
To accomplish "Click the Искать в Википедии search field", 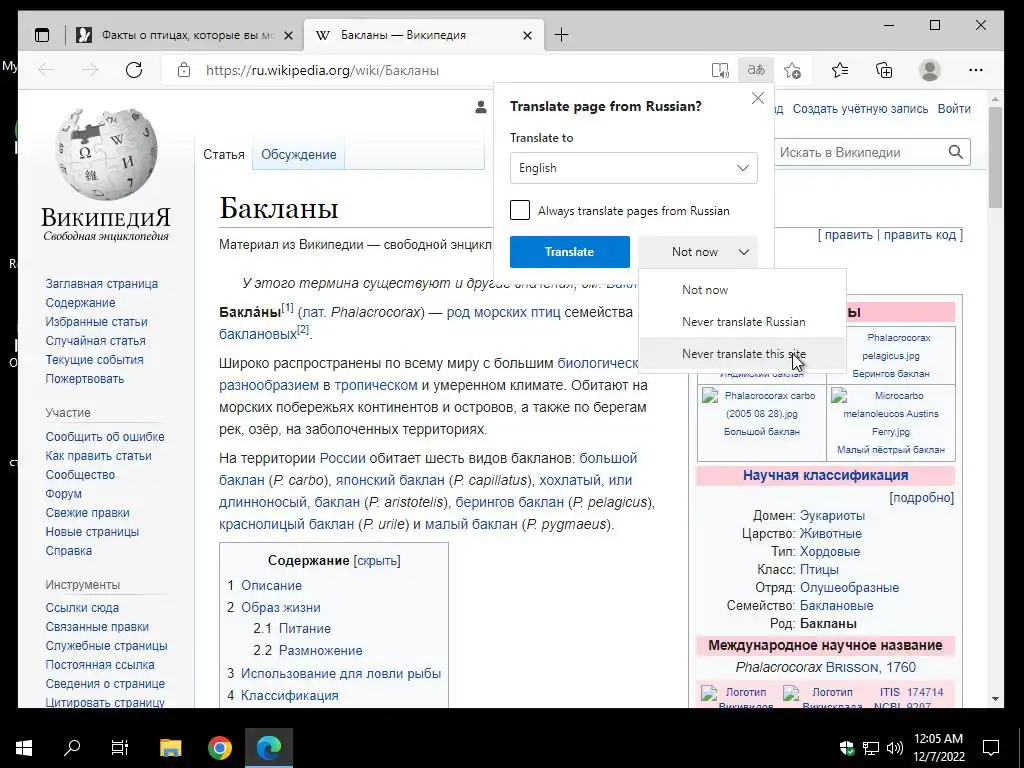I will (859, 152).
